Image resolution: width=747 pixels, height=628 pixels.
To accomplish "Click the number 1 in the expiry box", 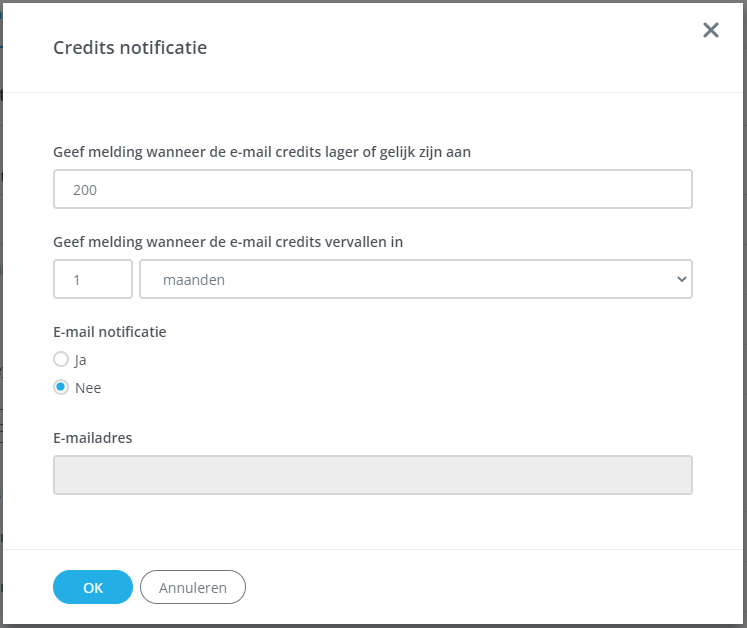I will click(x=77, y=280).
